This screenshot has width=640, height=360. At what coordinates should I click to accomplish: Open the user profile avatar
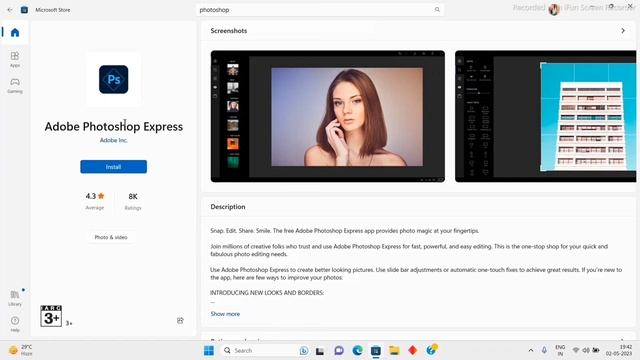coord(554,9)
